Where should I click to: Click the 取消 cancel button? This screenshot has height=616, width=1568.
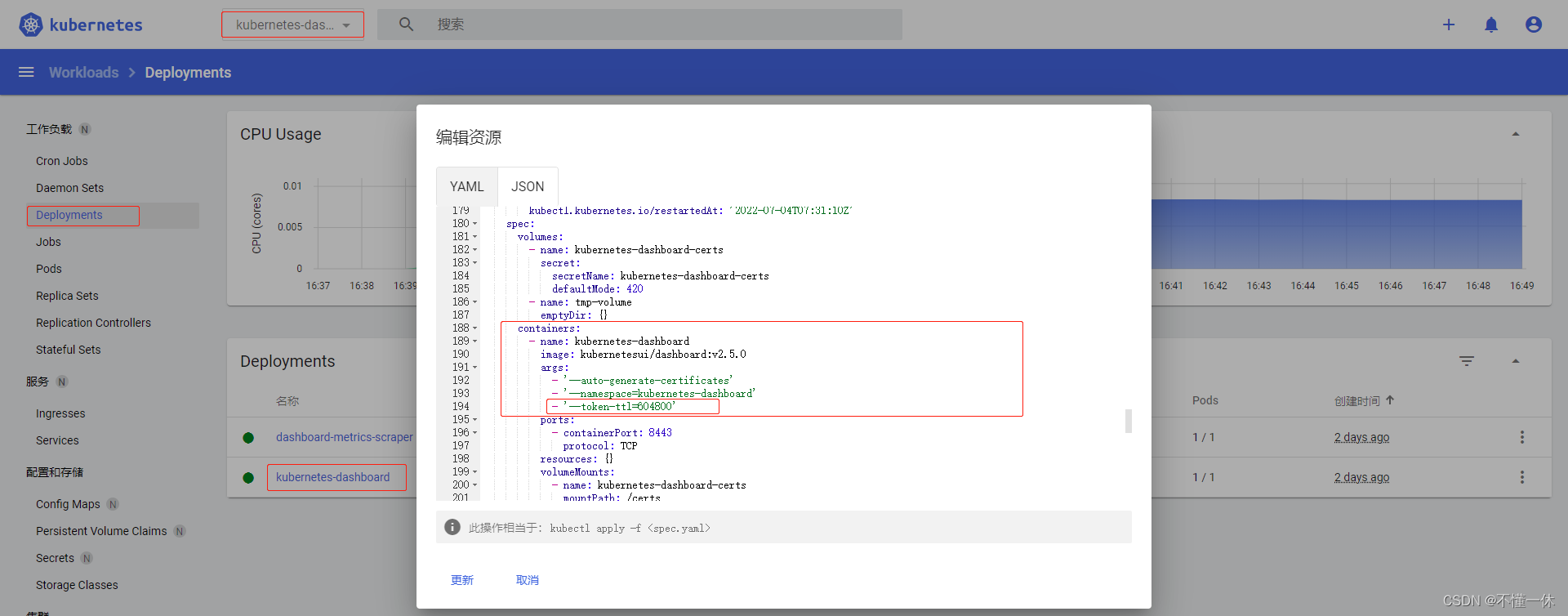coord(528,580)
